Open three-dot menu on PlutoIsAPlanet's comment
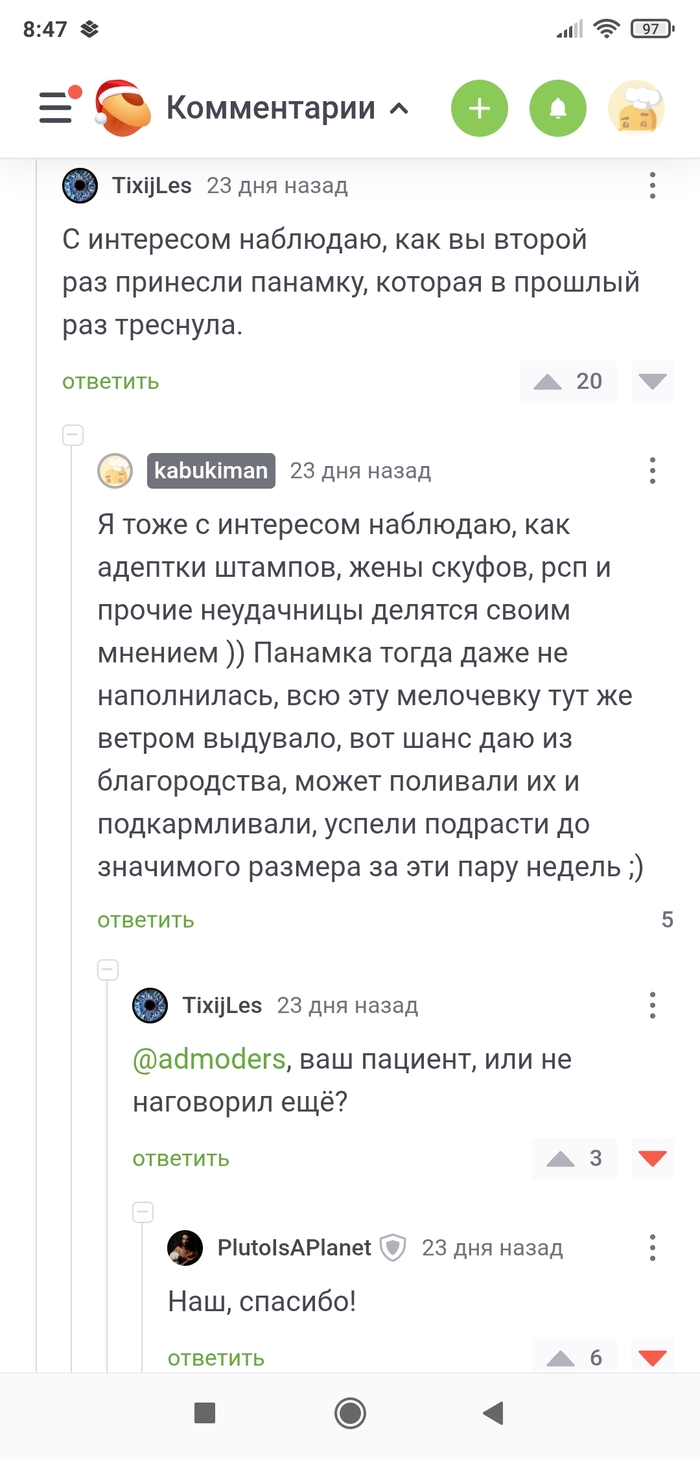Viewport: 700px width, 1457px height. click(652, 1247)
